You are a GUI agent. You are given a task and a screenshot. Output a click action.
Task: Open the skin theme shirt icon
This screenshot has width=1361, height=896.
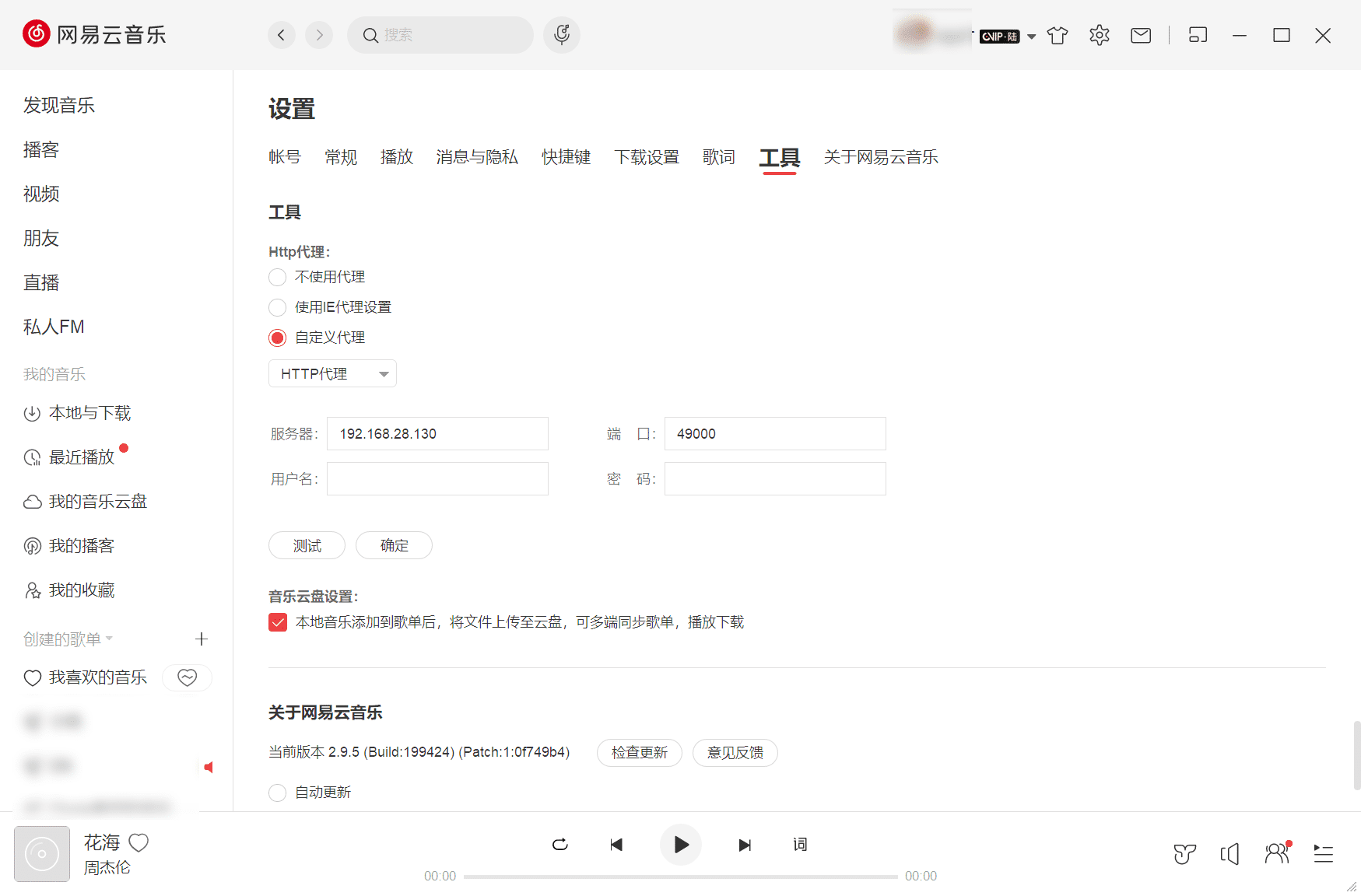1057,36
